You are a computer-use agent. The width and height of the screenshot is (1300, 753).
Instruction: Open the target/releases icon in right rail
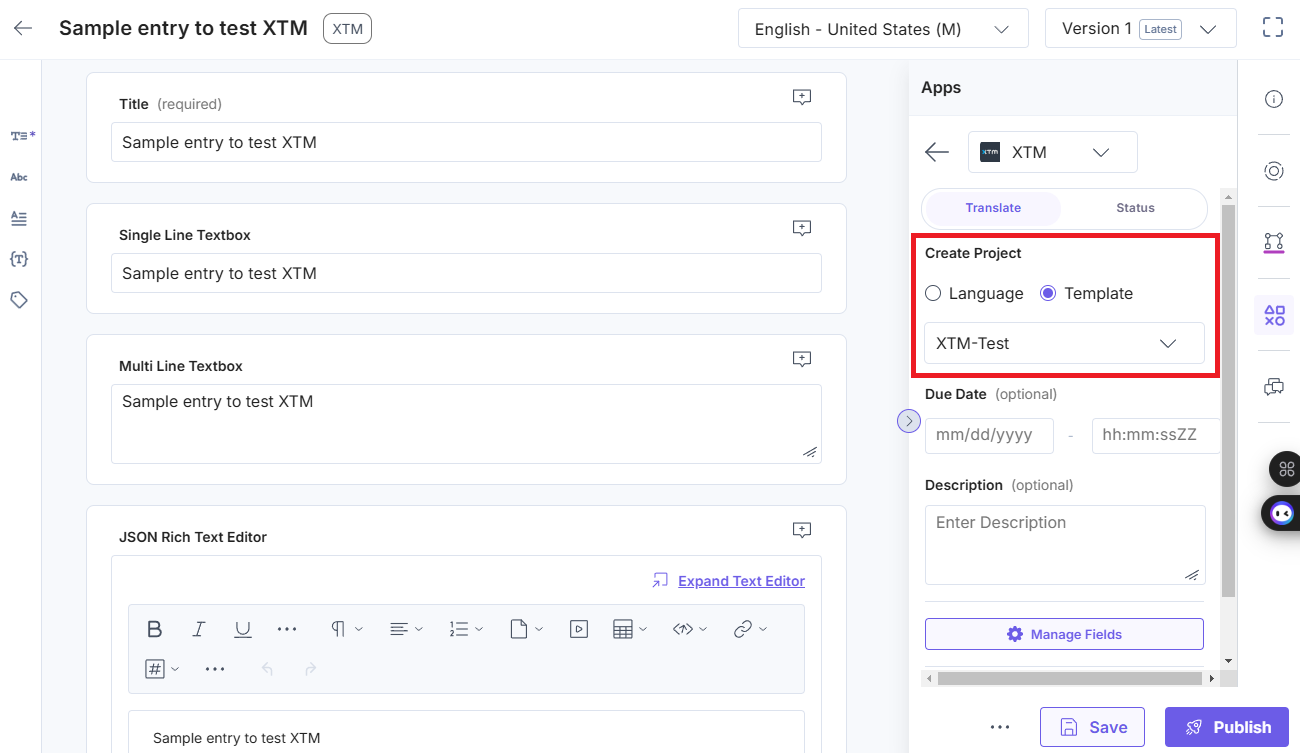point(1274,171)
